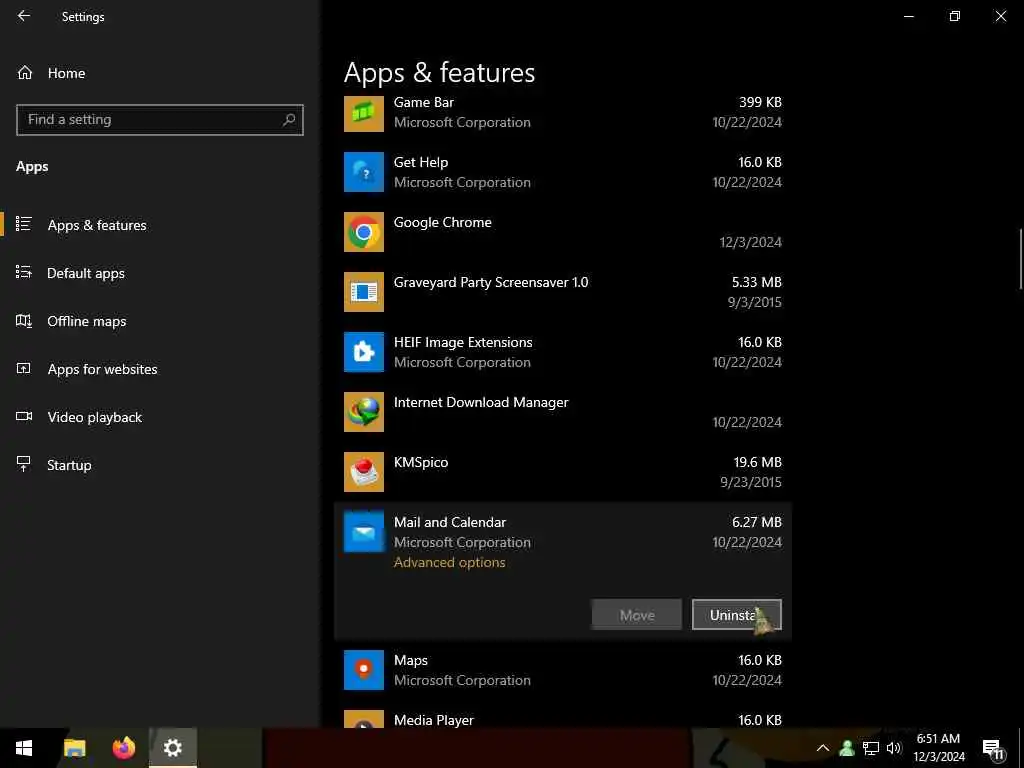This screenshot has height=768, width=1024.
Task: Select the Maps app icon
Action: [364, 670]
